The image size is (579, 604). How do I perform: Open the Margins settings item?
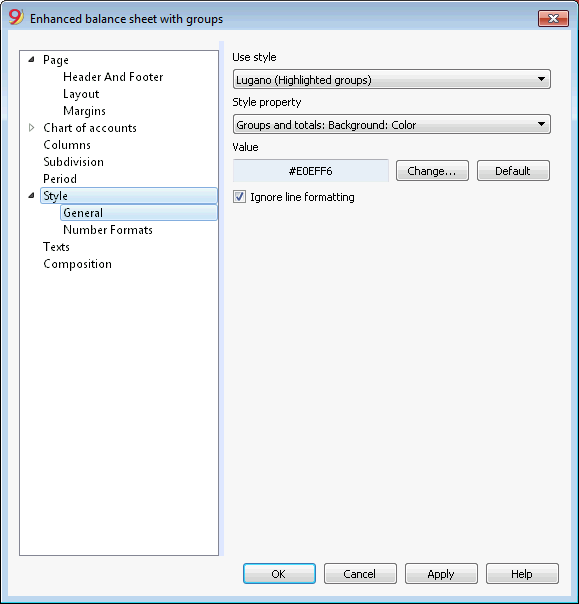[x=84, y=111]
